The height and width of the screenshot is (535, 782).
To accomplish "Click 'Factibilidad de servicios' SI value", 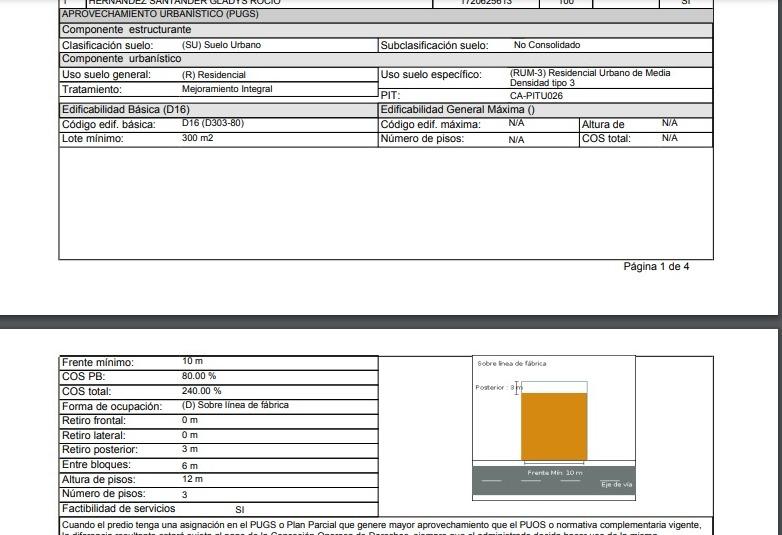I will (240, 510).
